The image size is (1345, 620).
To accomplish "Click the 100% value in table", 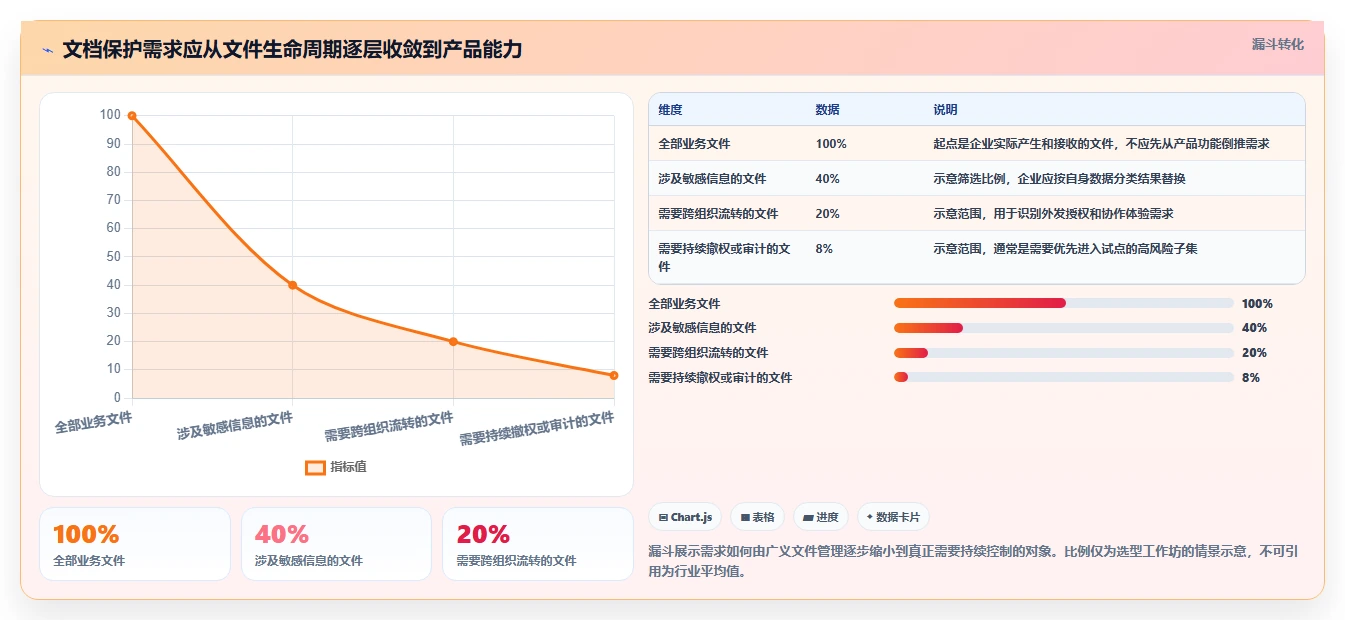I will coord(831,144).
